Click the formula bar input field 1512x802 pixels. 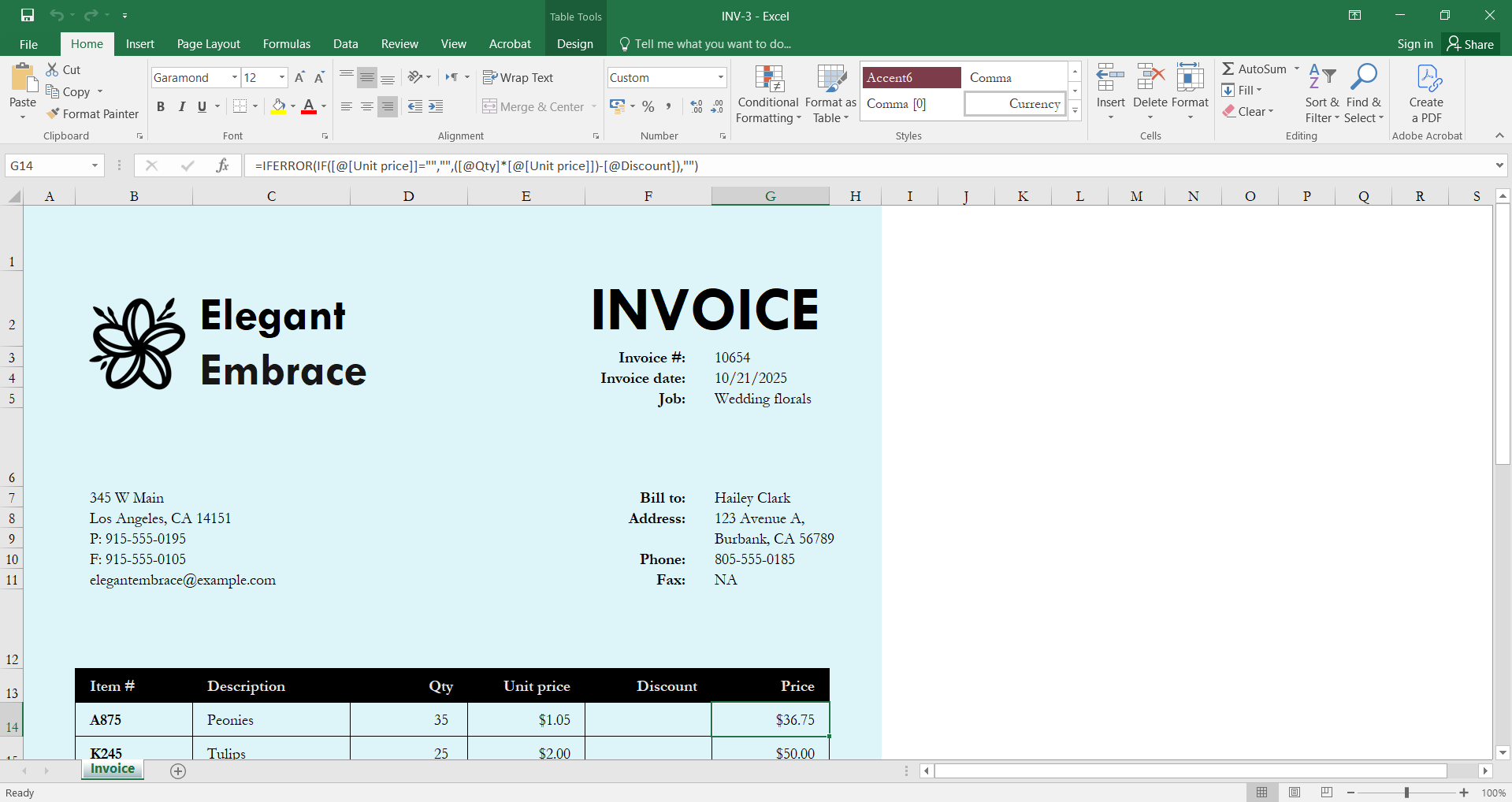[867, 165]
